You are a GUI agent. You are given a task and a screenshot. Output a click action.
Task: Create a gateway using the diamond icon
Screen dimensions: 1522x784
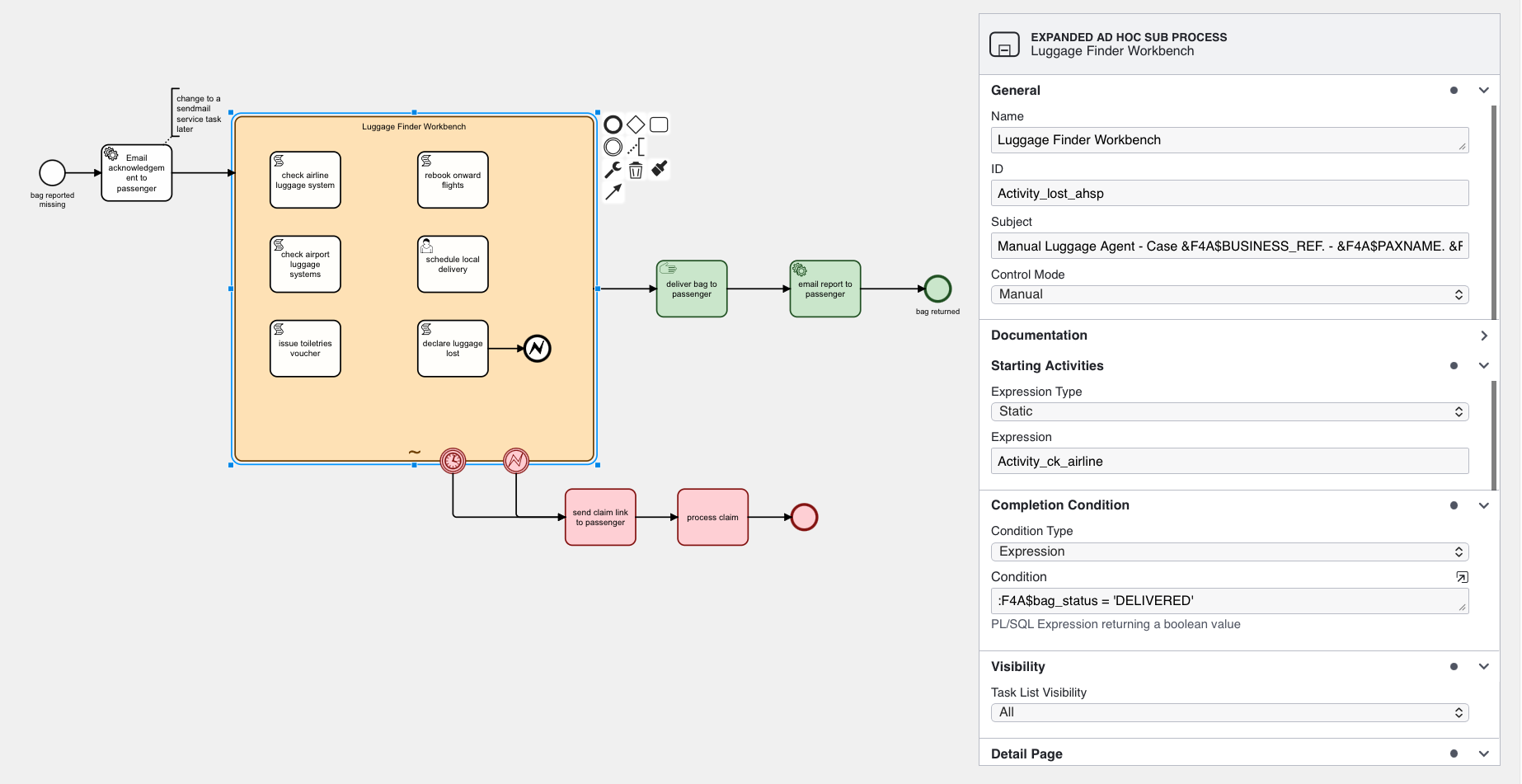[x=635, y=123]
